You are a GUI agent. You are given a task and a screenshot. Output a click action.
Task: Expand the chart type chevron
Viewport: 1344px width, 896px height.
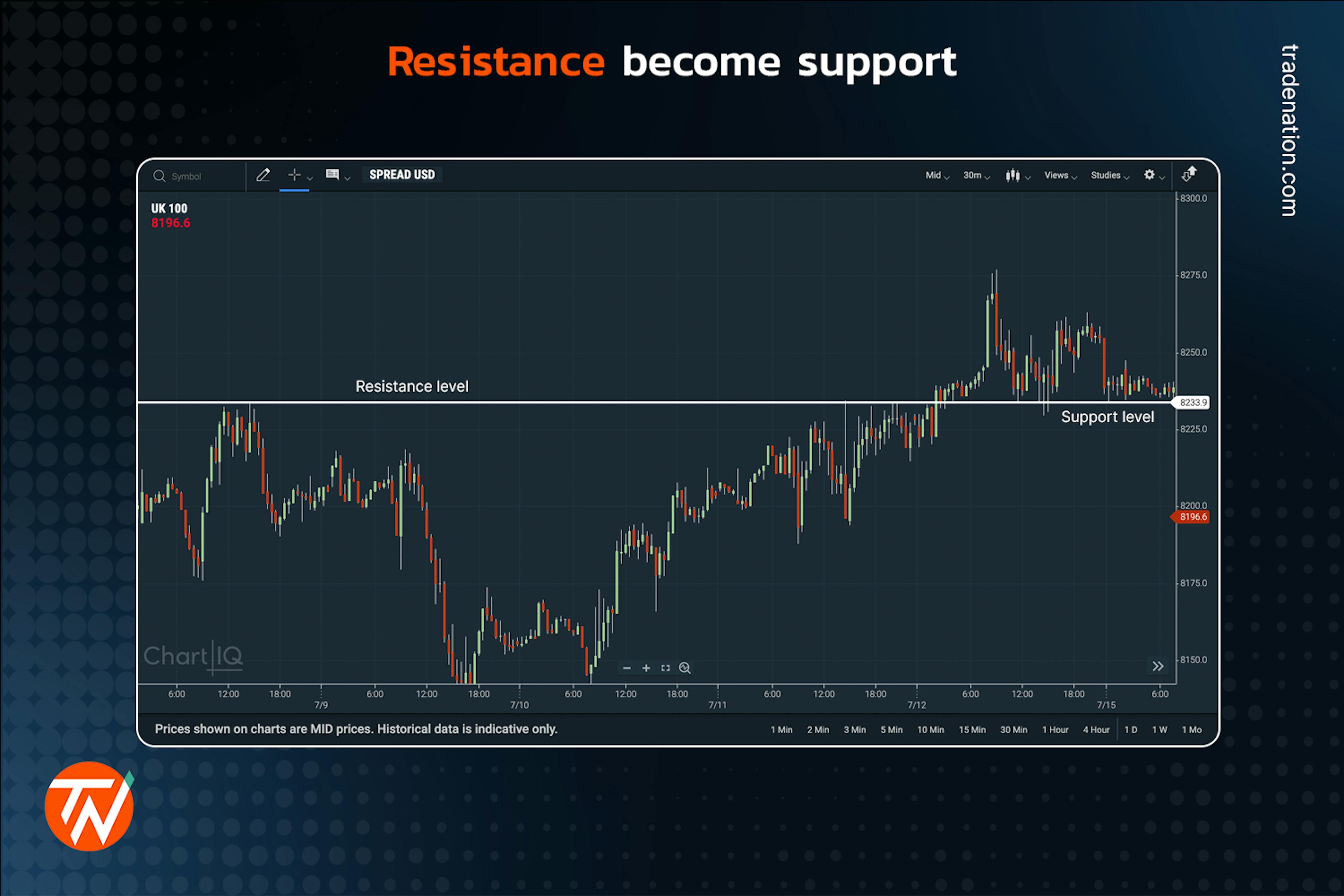point(1028,178)
